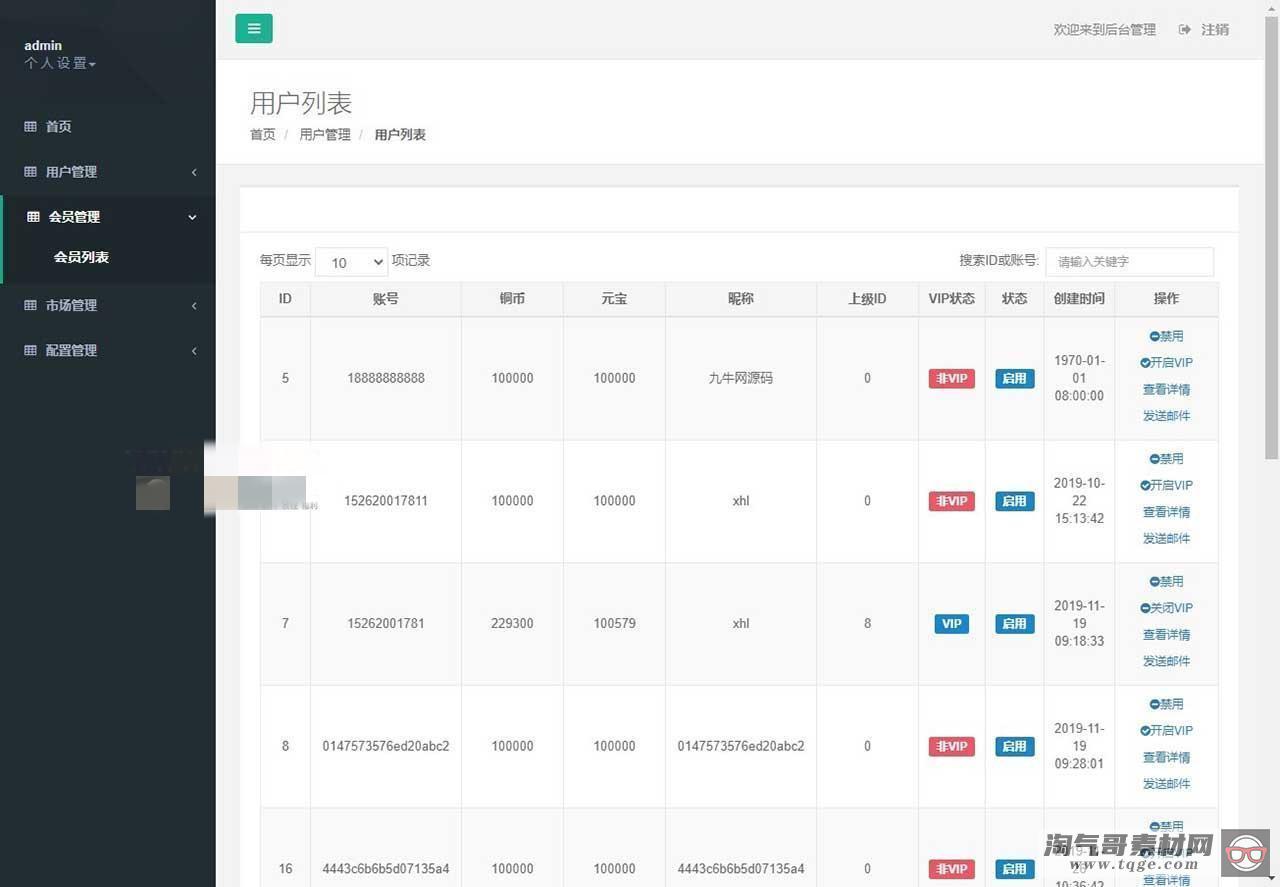Viewport: 1280px width, 887px height.
Task: Click the search ID or account input field
Action: click(x=1130, y=262)
